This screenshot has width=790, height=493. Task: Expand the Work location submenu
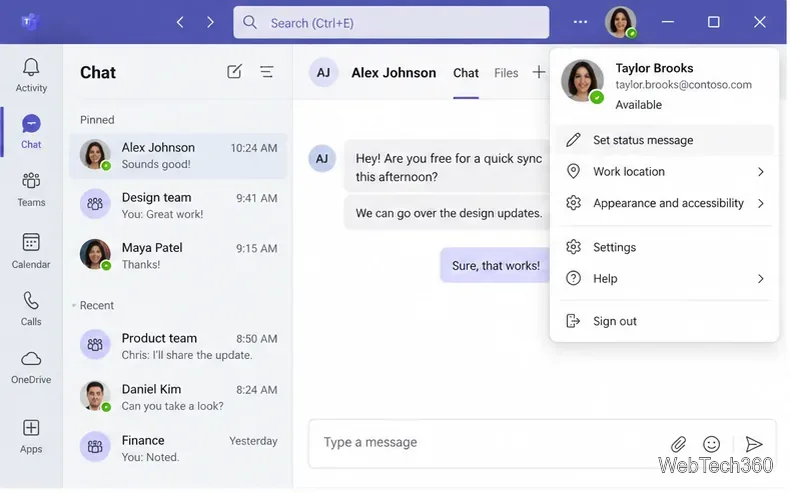pyautogui.click(x=760, y=172)
